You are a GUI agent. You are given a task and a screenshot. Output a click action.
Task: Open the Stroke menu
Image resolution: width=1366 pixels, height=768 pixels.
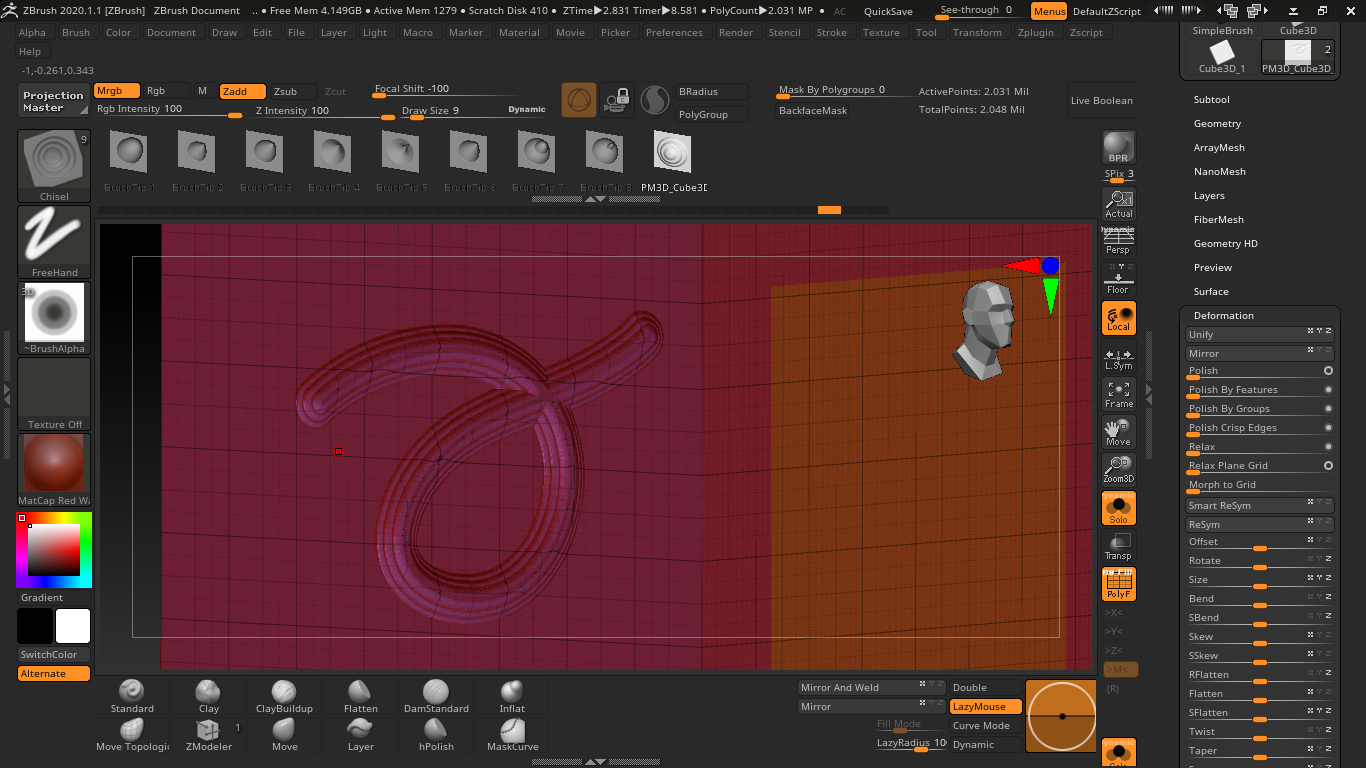coord(831,32)
